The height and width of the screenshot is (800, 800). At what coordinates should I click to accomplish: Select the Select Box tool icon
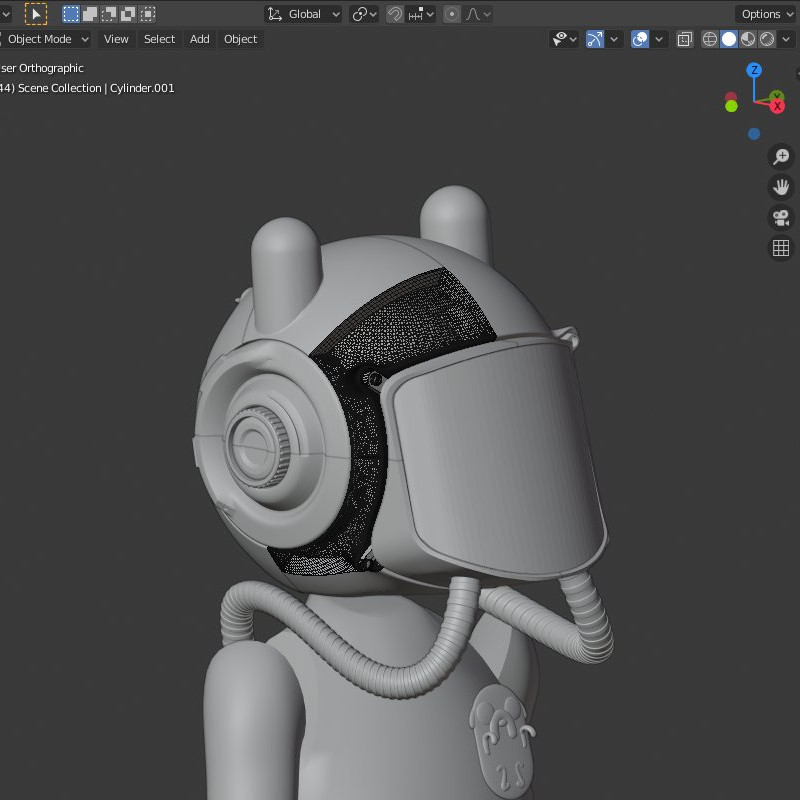tap(36, 14)
